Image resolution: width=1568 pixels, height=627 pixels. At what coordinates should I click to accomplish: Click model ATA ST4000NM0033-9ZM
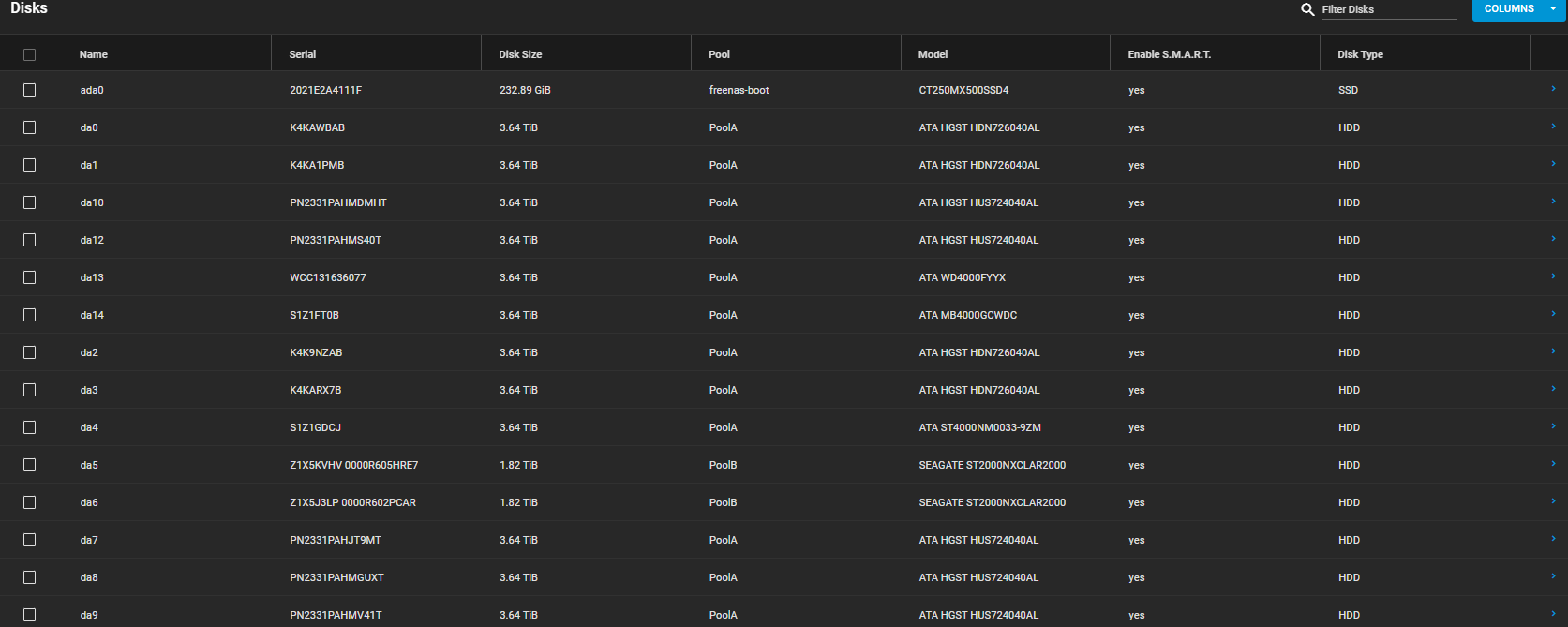(x=980, y=427)
